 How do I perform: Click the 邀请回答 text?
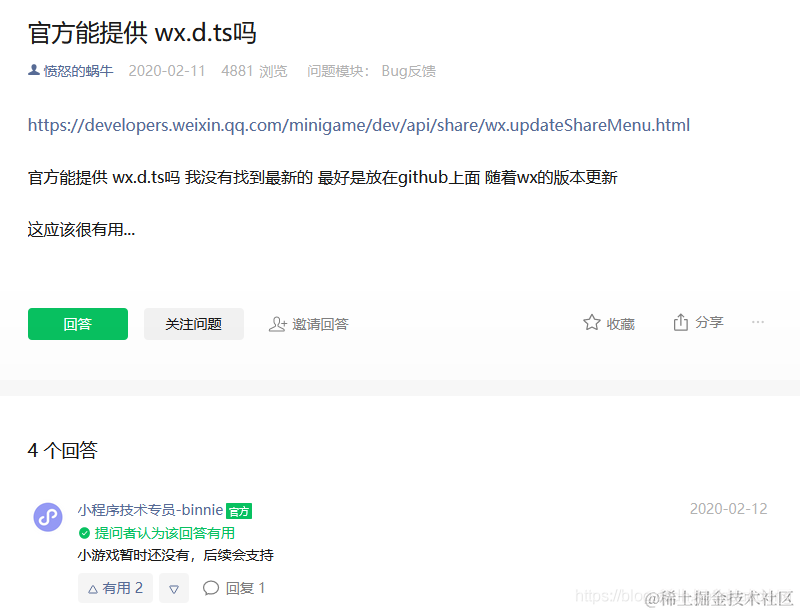(320, 324)
